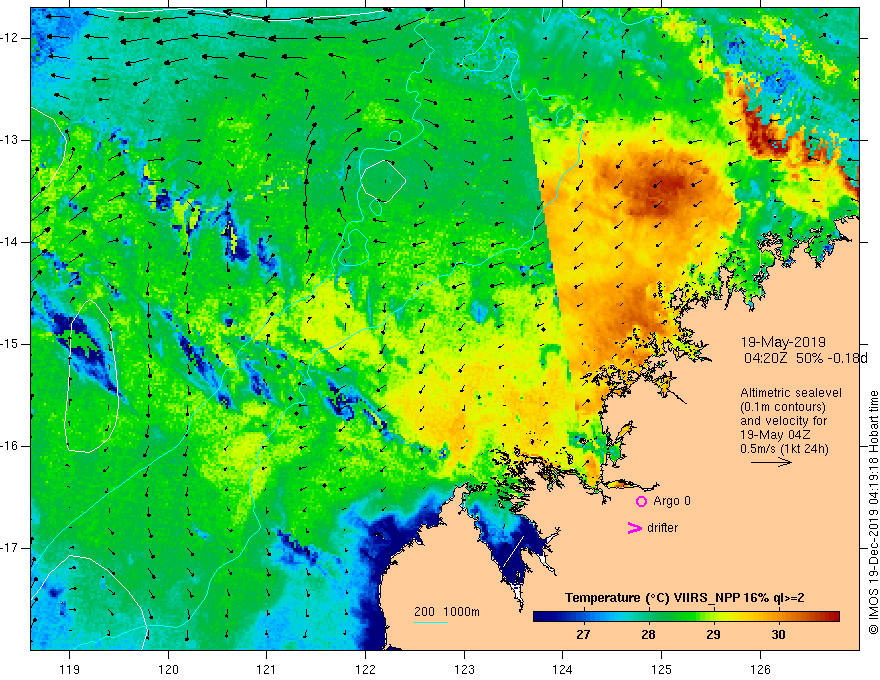Image resolution: width=880 pixels, height=680 pixels.
Task: Click latitude label -14
Action: click(x=11, y=242)
